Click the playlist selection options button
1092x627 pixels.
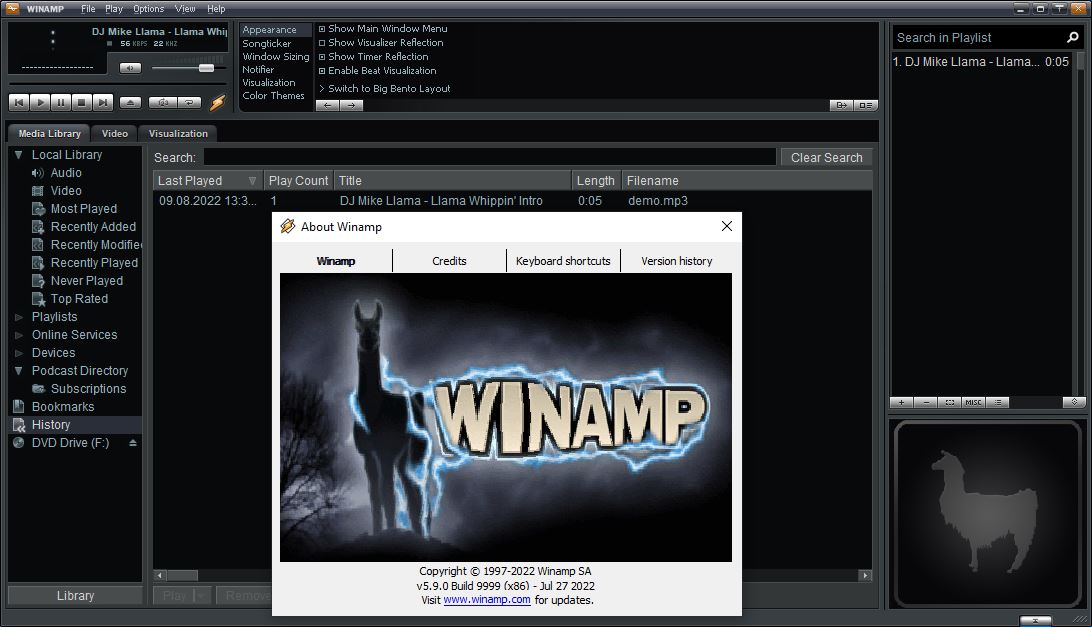pos(949,402)
